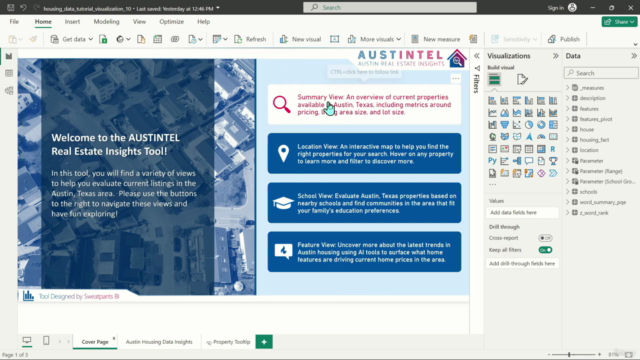Image resolution: width=640 pixels, height=360 pixels.
Task: Expand the features_pivot table
Action: (x=567, y=119)
